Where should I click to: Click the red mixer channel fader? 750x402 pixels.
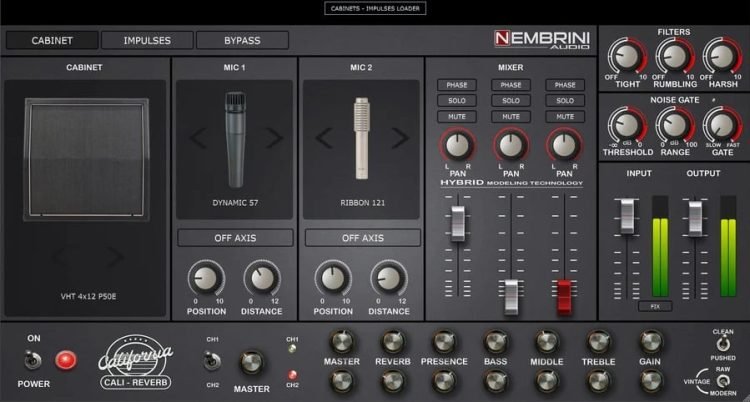coord(565,293)
